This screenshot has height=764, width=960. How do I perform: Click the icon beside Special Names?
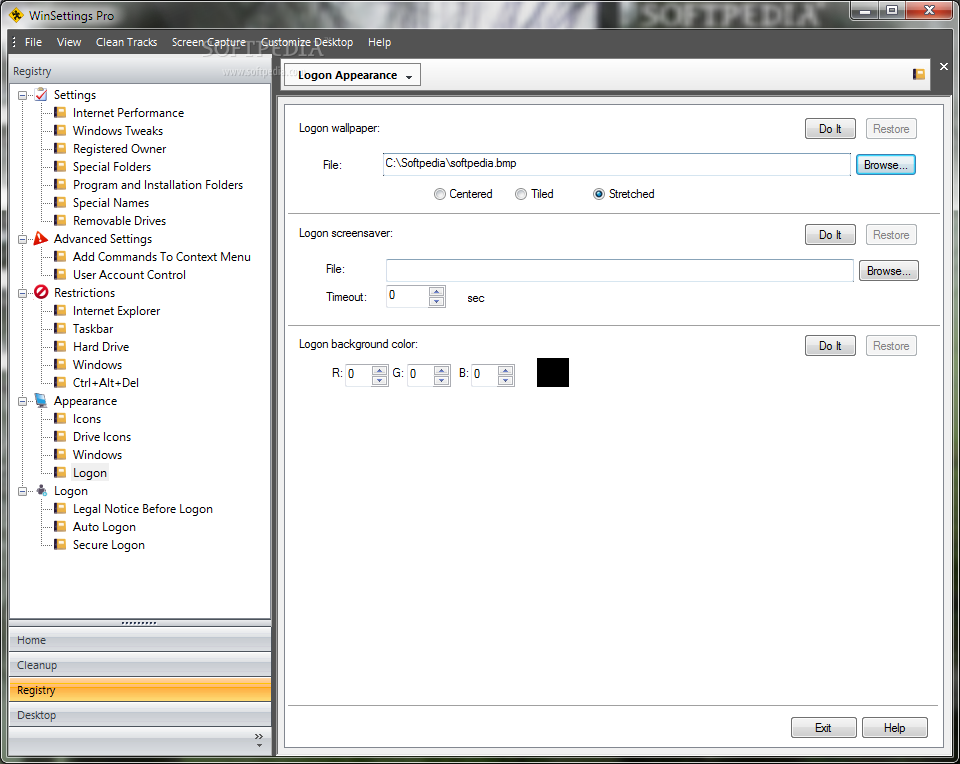click(x=60, y=202)
